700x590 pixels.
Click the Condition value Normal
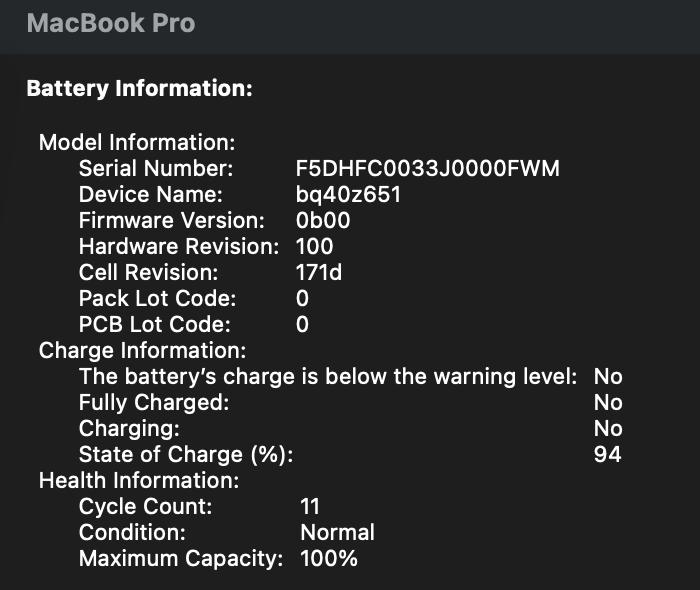(337, 532)
